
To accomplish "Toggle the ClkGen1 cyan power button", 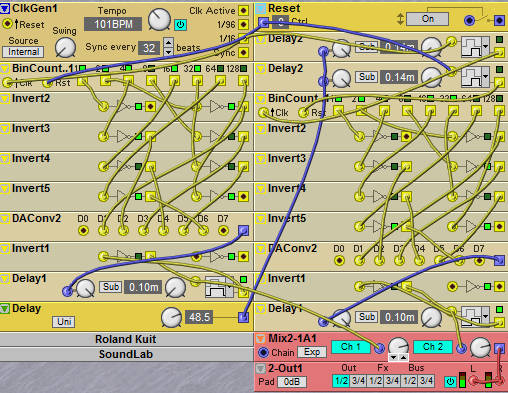I will [180, 24].
